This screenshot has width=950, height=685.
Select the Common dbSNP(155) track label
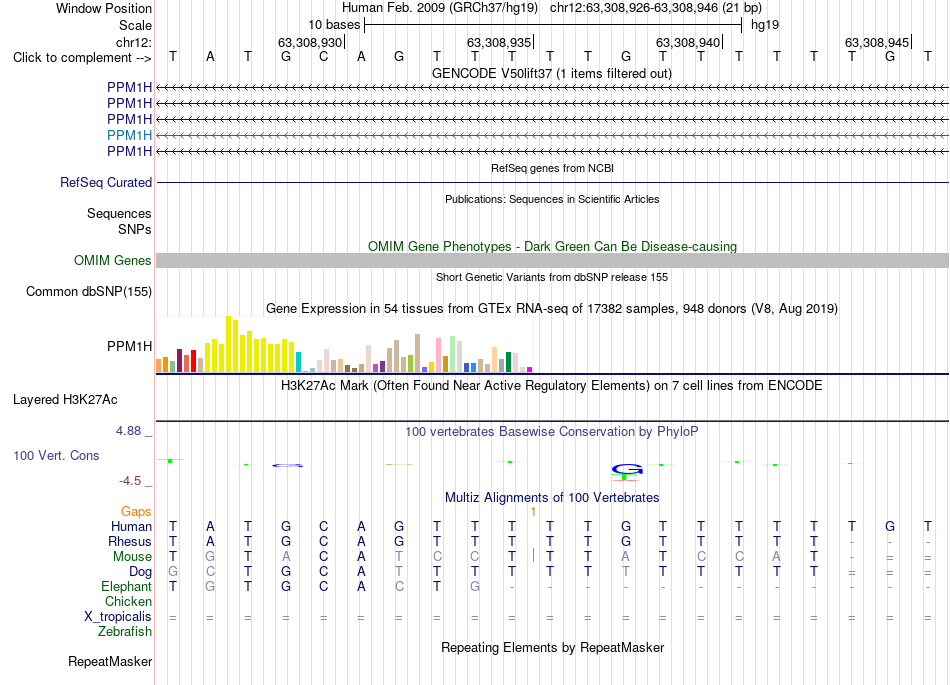[x=89, y=291]
